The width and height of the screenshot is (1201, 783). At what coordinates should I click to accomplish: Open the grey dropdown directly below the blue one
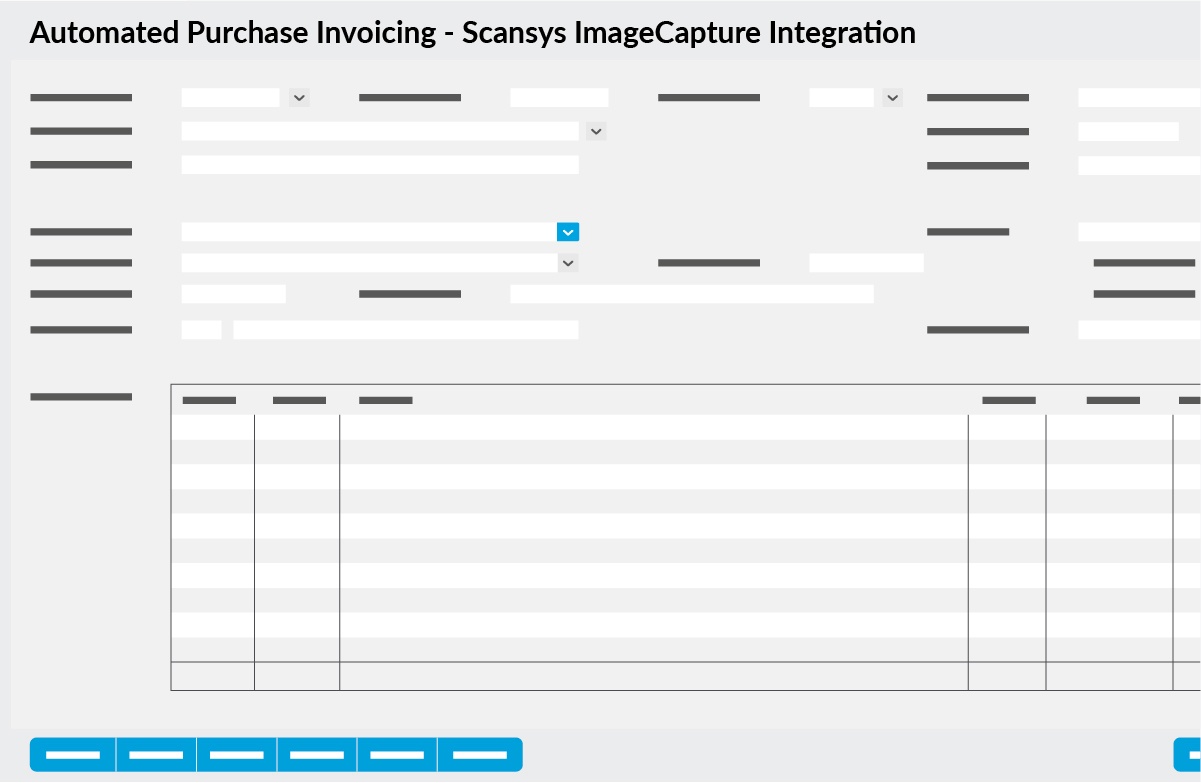tap(568, 263)
